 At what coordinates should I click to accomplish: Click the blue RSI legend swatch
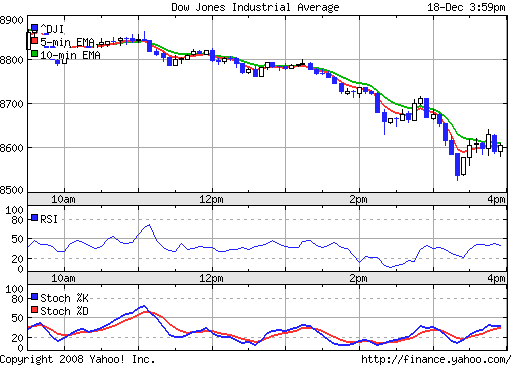point(34,218)
